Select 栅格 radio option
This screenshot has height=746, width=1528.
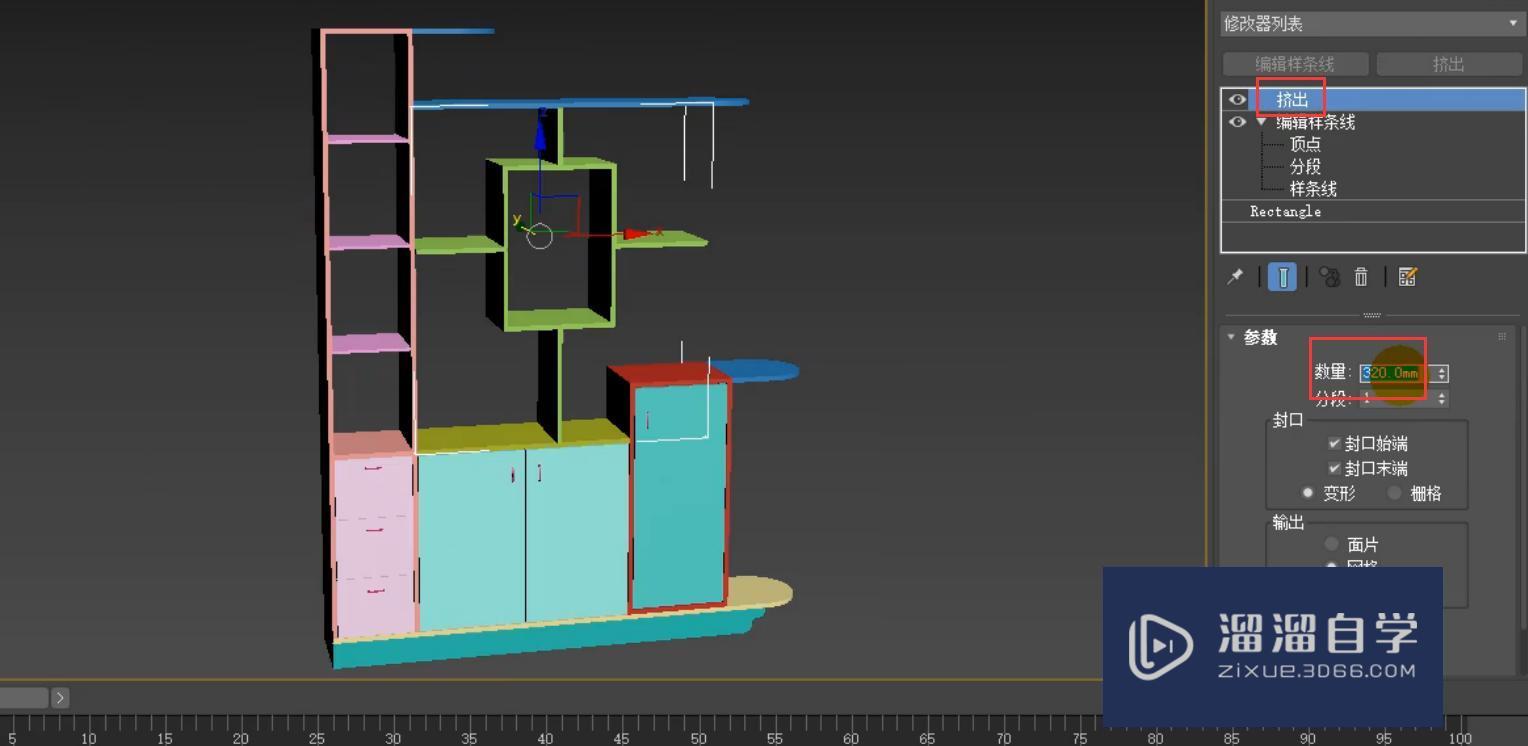1395,493
